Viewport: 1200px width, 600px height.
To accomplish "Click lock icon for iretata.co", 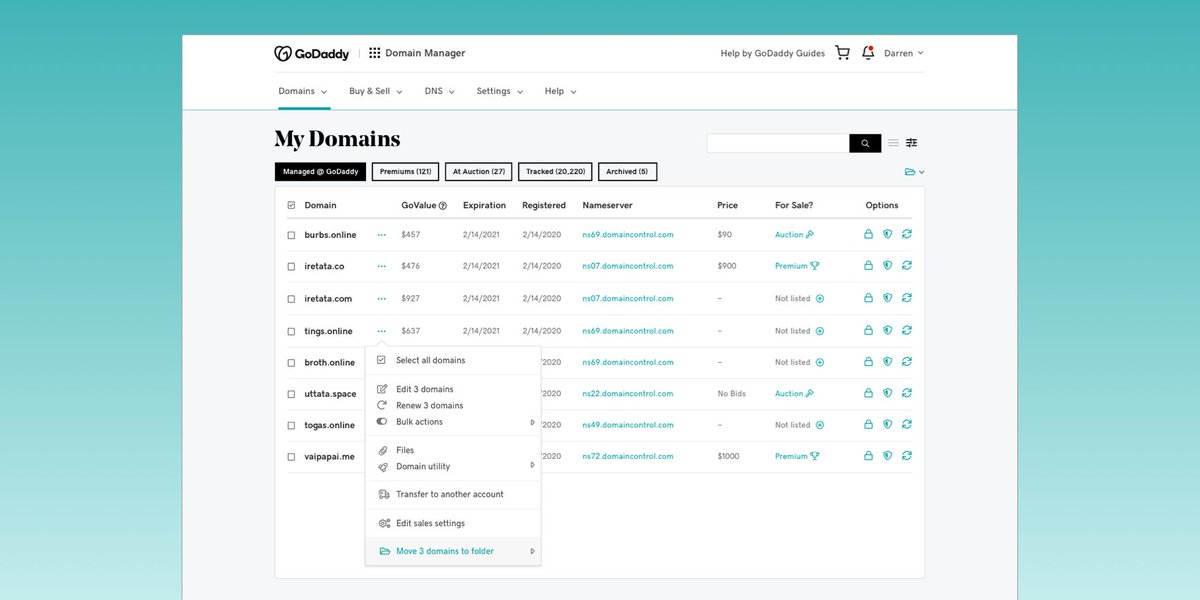I will pyautogui.click(x=868, y=266).
